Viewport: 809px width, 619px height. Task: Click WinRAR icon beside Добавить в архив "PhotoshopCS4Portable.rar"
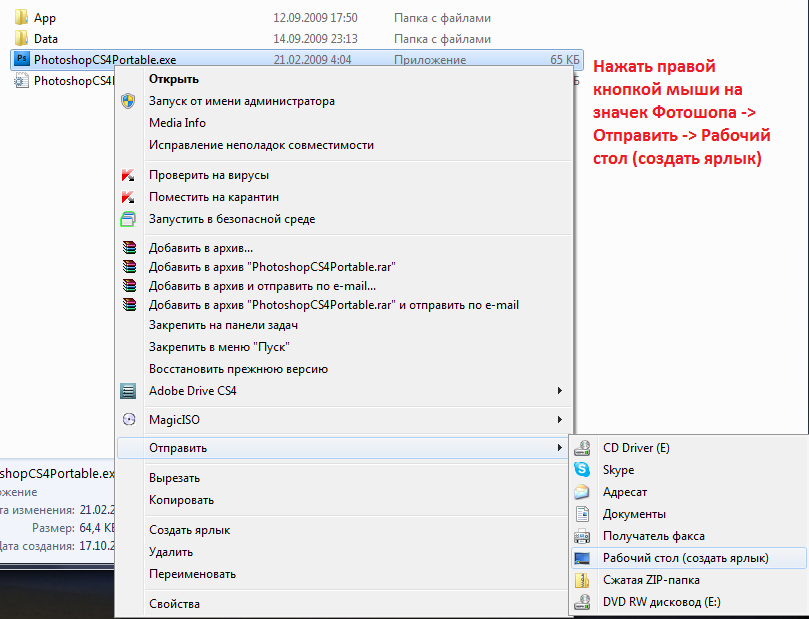pyautogui.click(x=129, y=267)
